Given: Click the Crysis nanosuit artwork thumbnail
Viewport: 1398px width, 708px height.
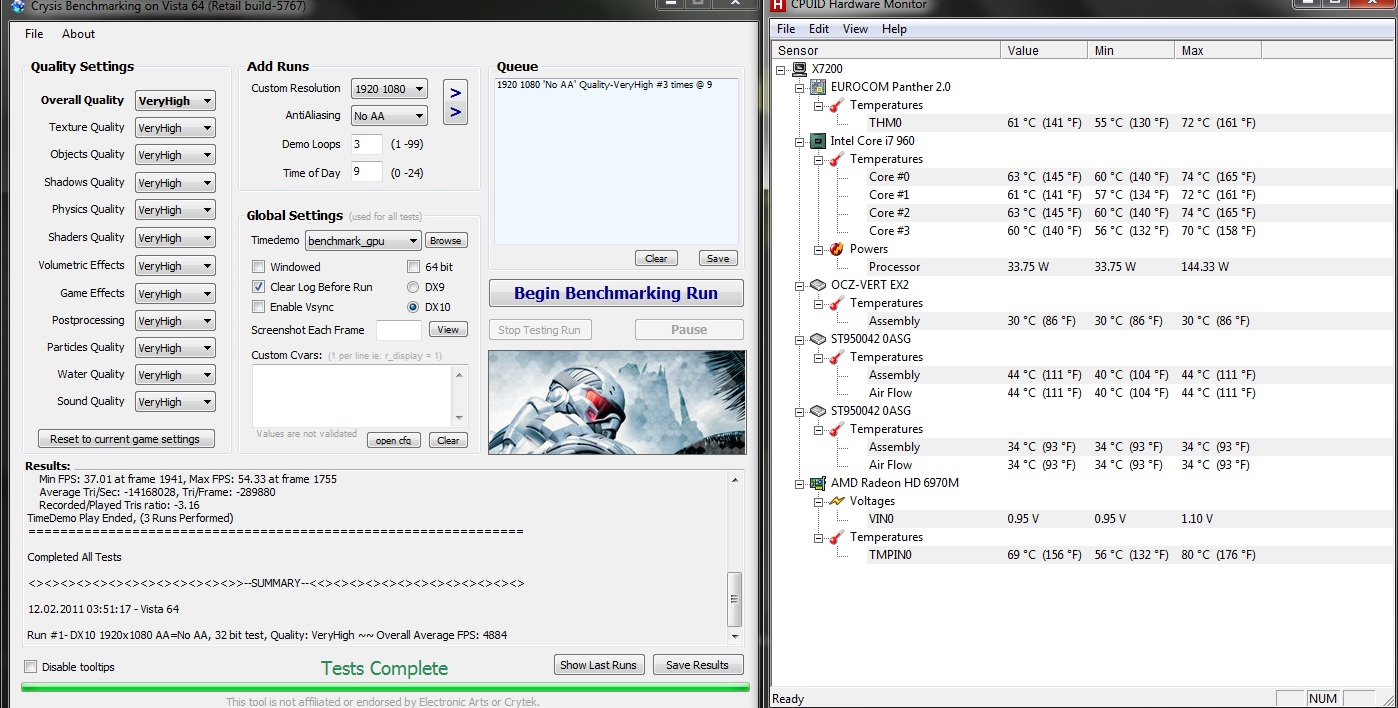Looking at the screenshot, I should click(617, 402).
